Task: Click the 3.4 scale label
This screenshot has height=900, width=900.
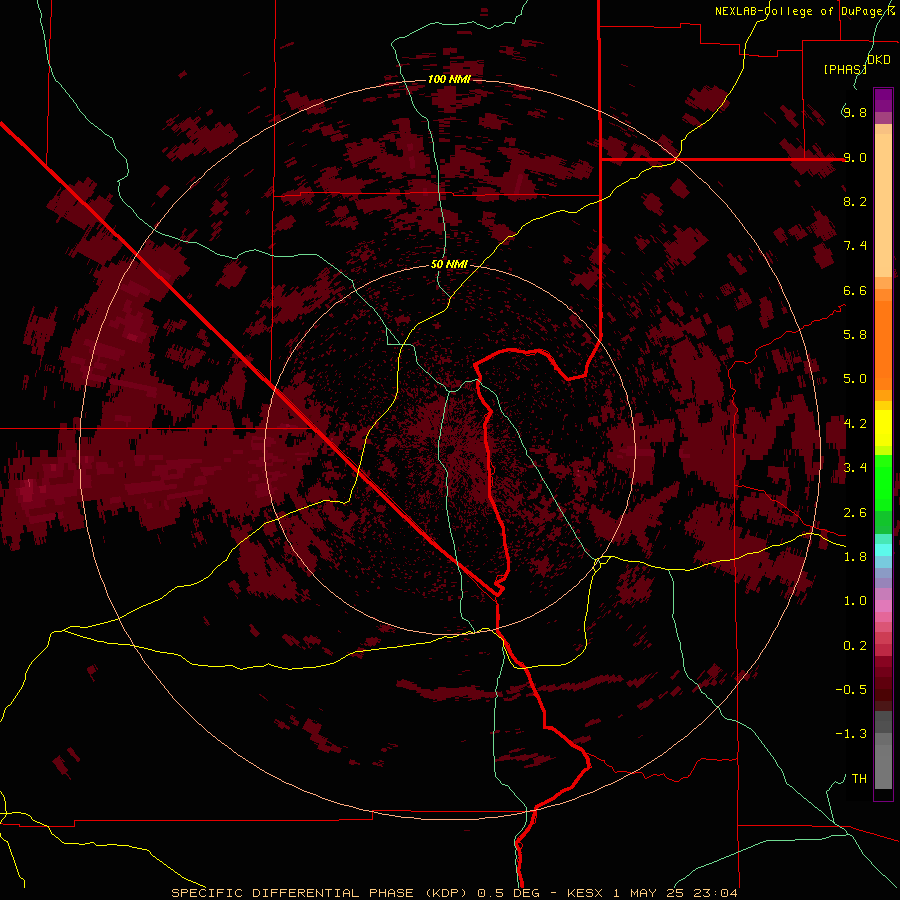Action: tap(855, 468)
